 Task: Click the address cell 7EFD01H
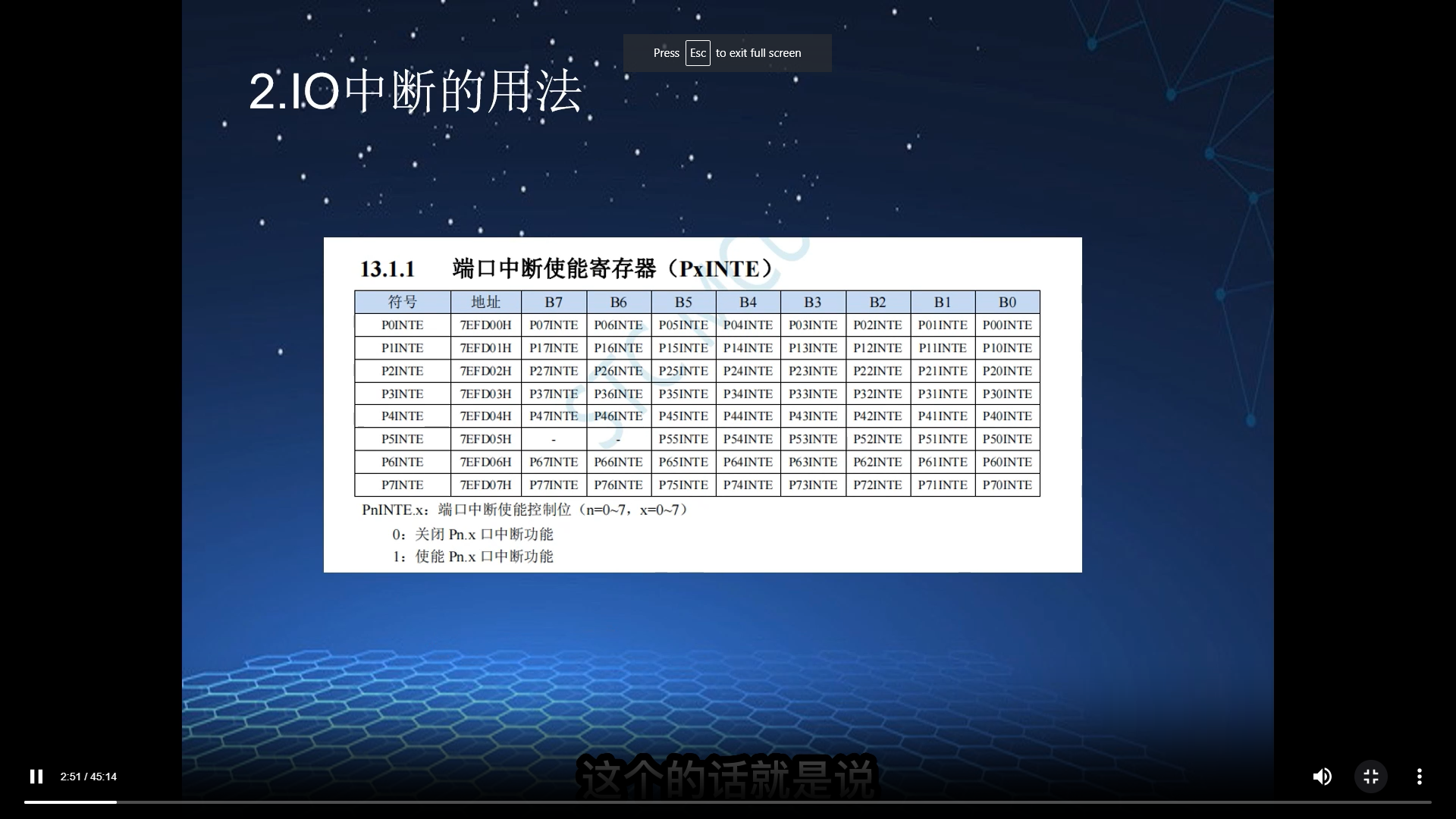(x=486, y=348)
